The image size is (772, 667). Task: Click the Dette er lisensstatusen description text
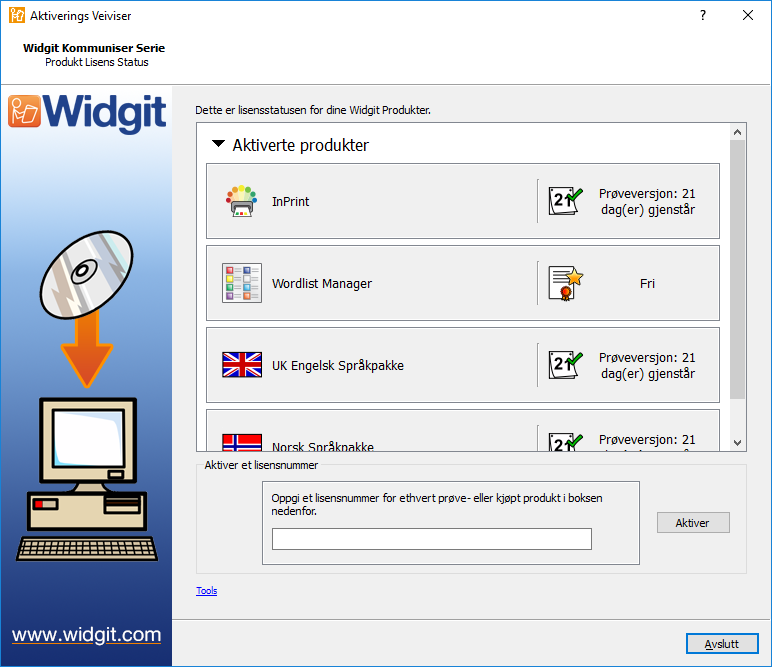point(313,110)
